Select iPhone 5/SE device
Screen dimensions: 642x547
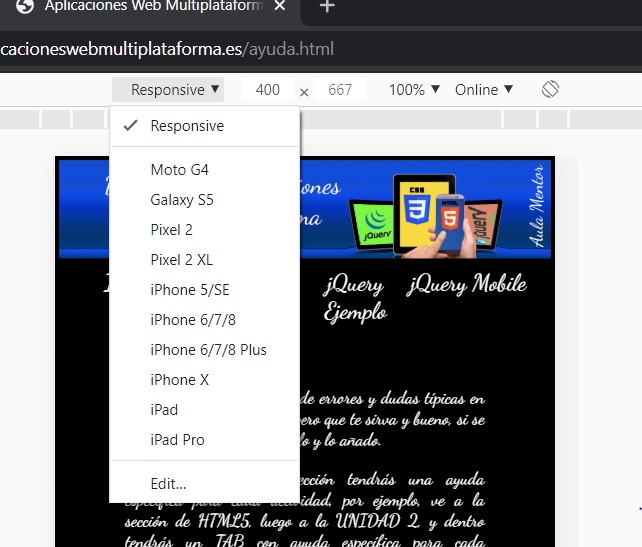205,290
